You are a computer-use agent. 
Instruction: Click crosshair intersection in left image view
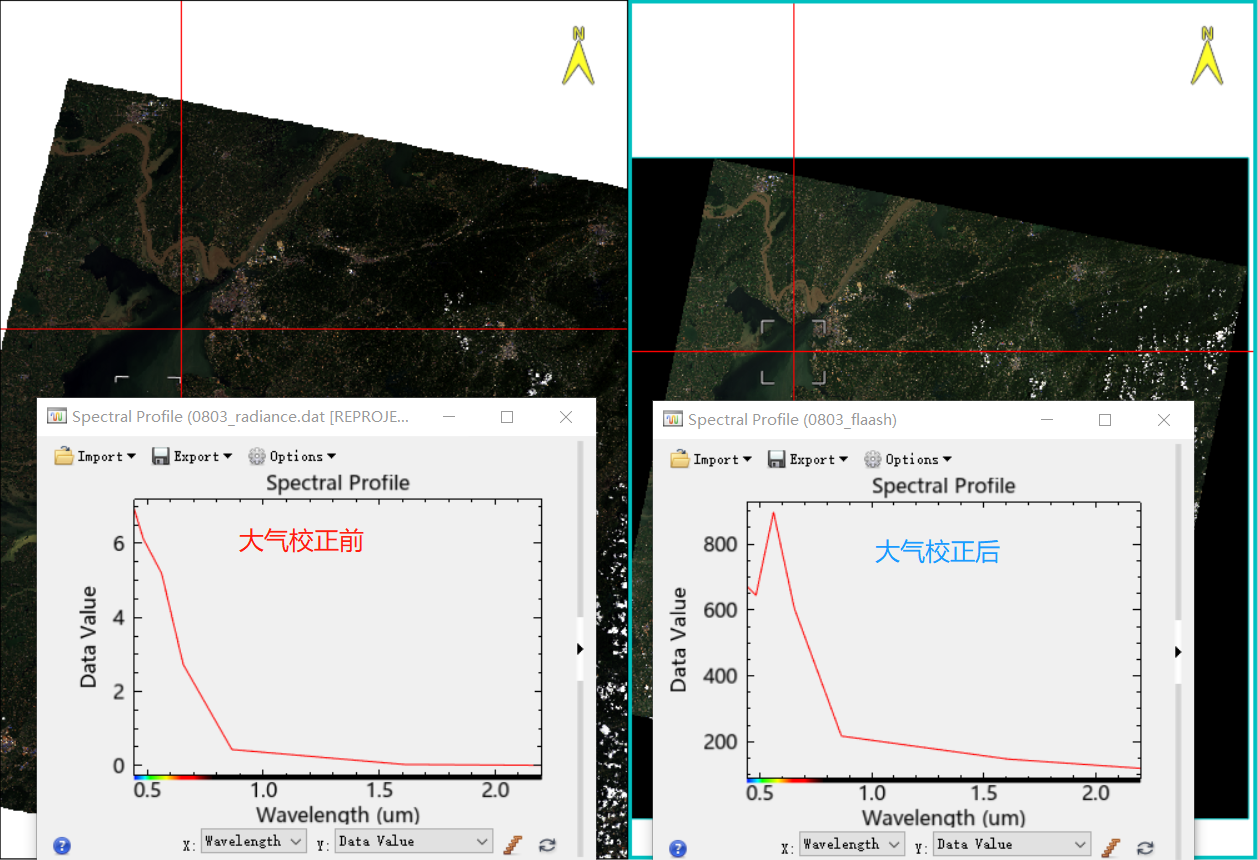coord(181,328)
